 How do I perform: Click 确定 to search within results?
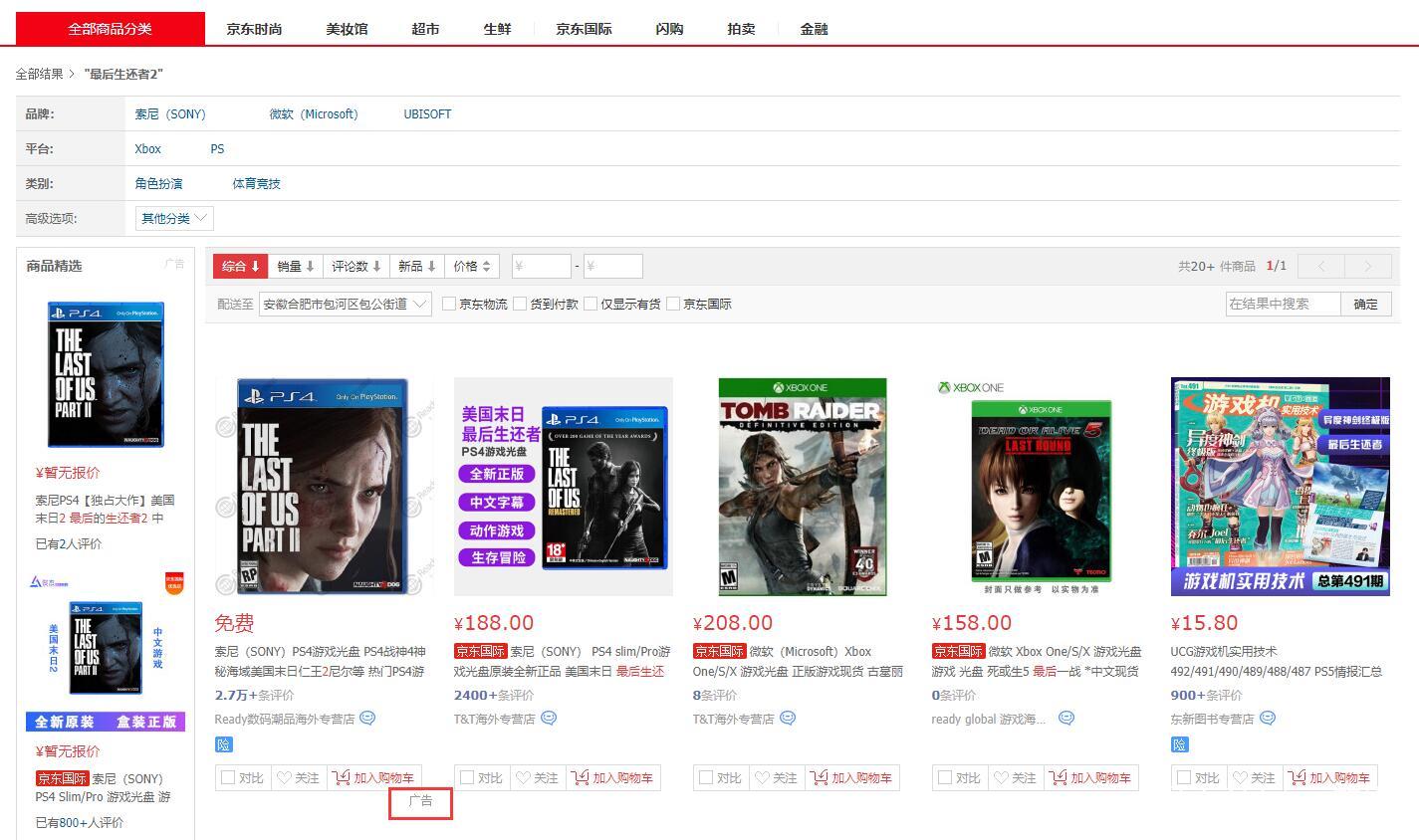[x=1365, y=305]
